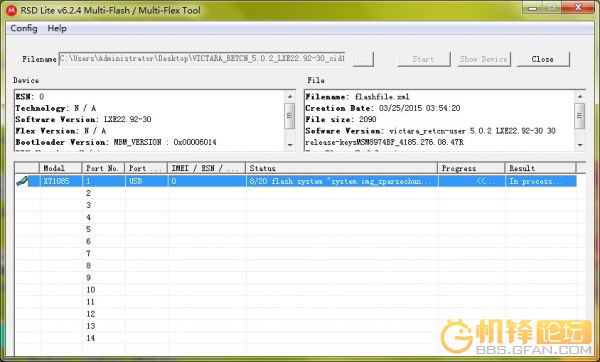
Task: Focus the Filename path input field
Action: coord(202,59)
